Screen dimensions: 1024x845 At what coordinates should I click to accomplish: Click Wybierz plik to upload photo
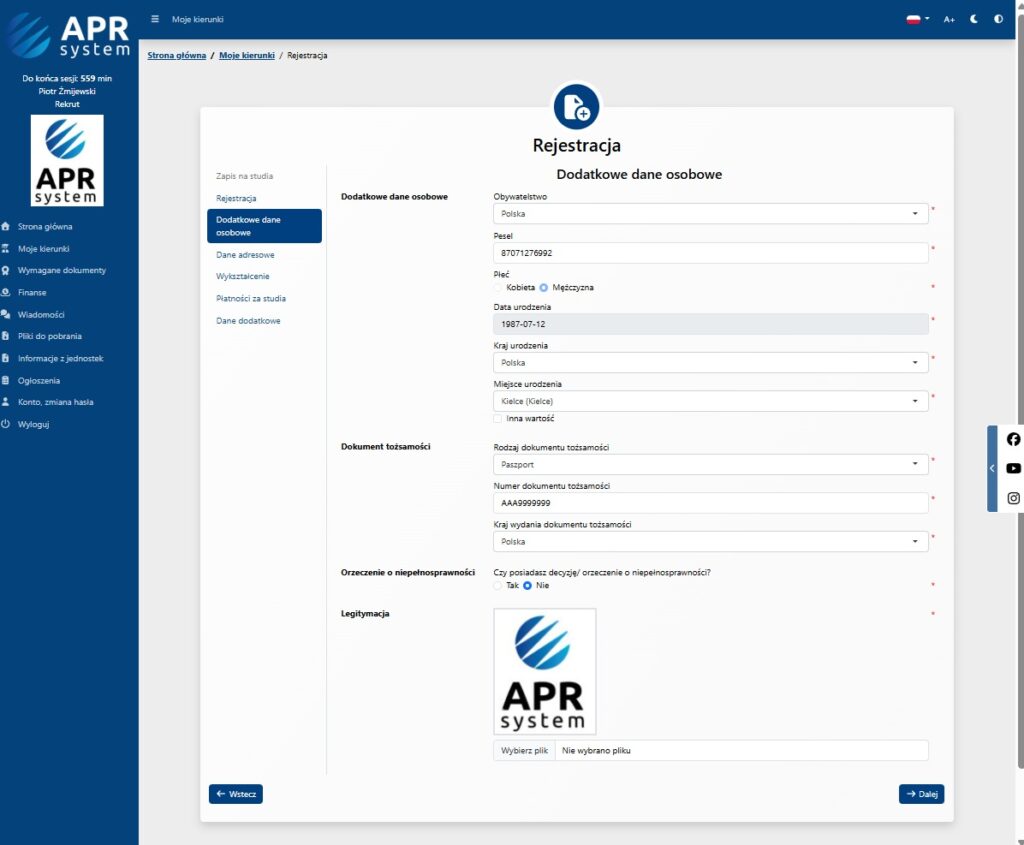525,750
